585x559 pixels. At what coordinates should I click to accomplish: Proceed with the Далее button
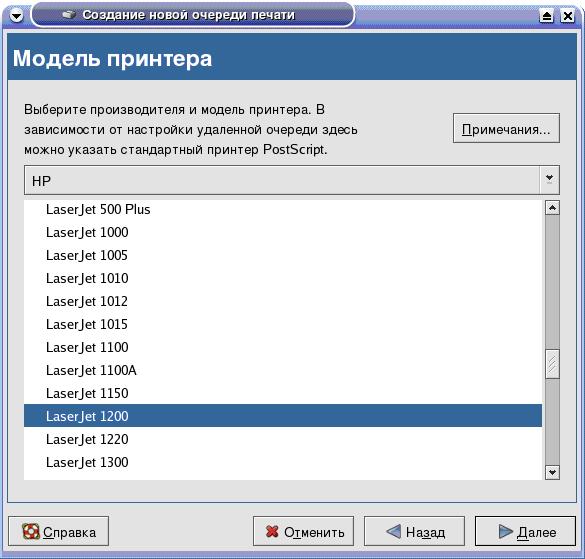pyautogui.click(x=525, y=531)
